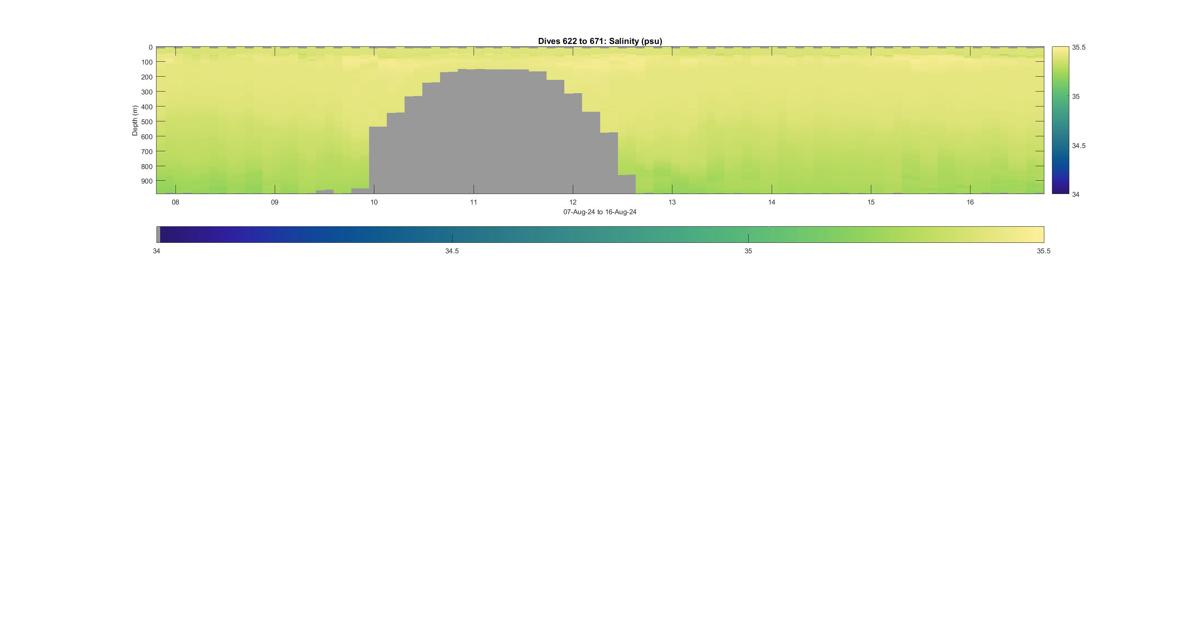Select the x-axis tick label '14'
The image size is (1200, 622).
[772, 202]
